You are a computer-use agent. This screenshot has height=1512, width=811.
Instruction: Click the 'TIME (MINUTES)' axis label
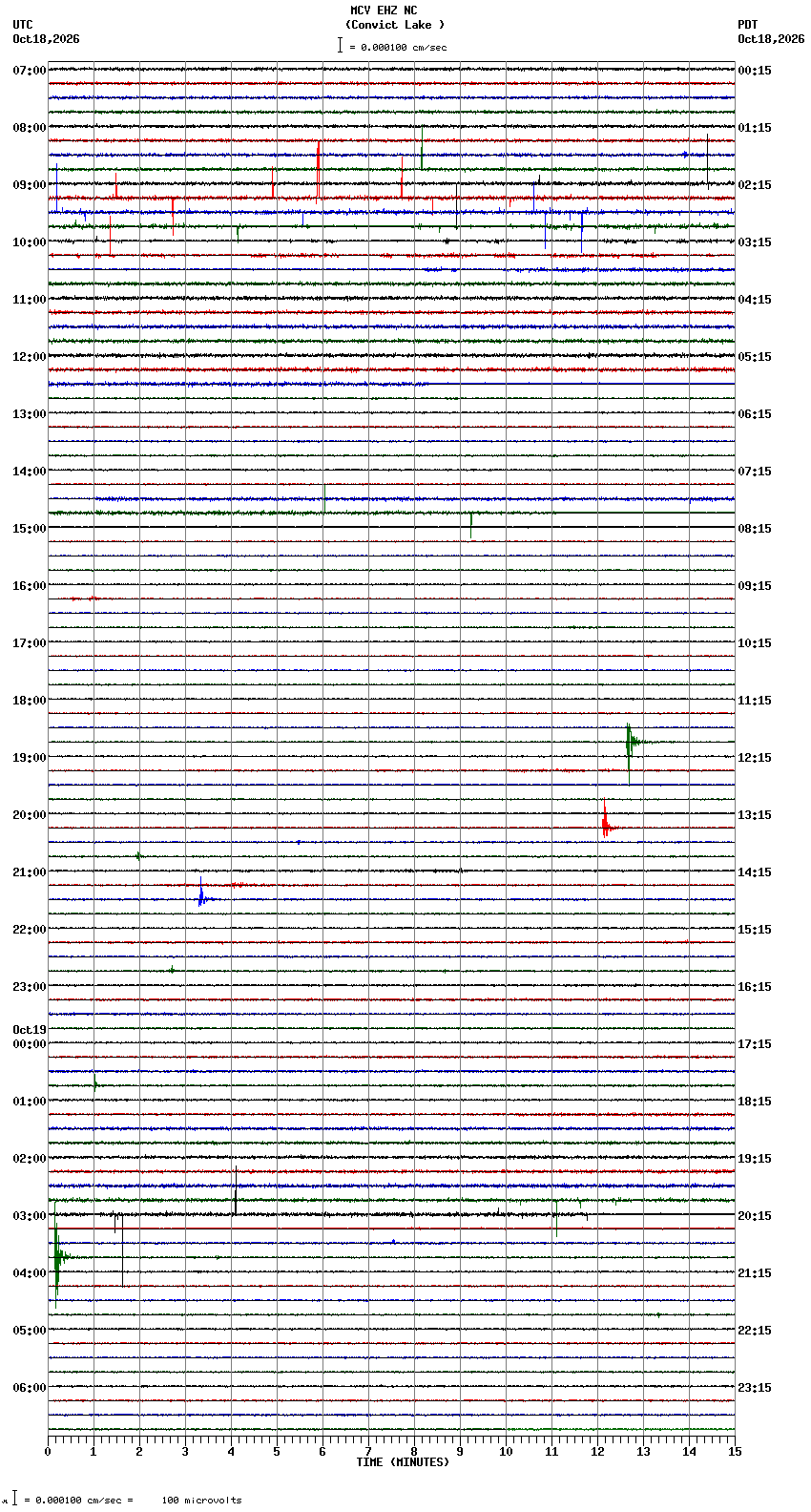pyautogui.click(x=403, y=1462)
